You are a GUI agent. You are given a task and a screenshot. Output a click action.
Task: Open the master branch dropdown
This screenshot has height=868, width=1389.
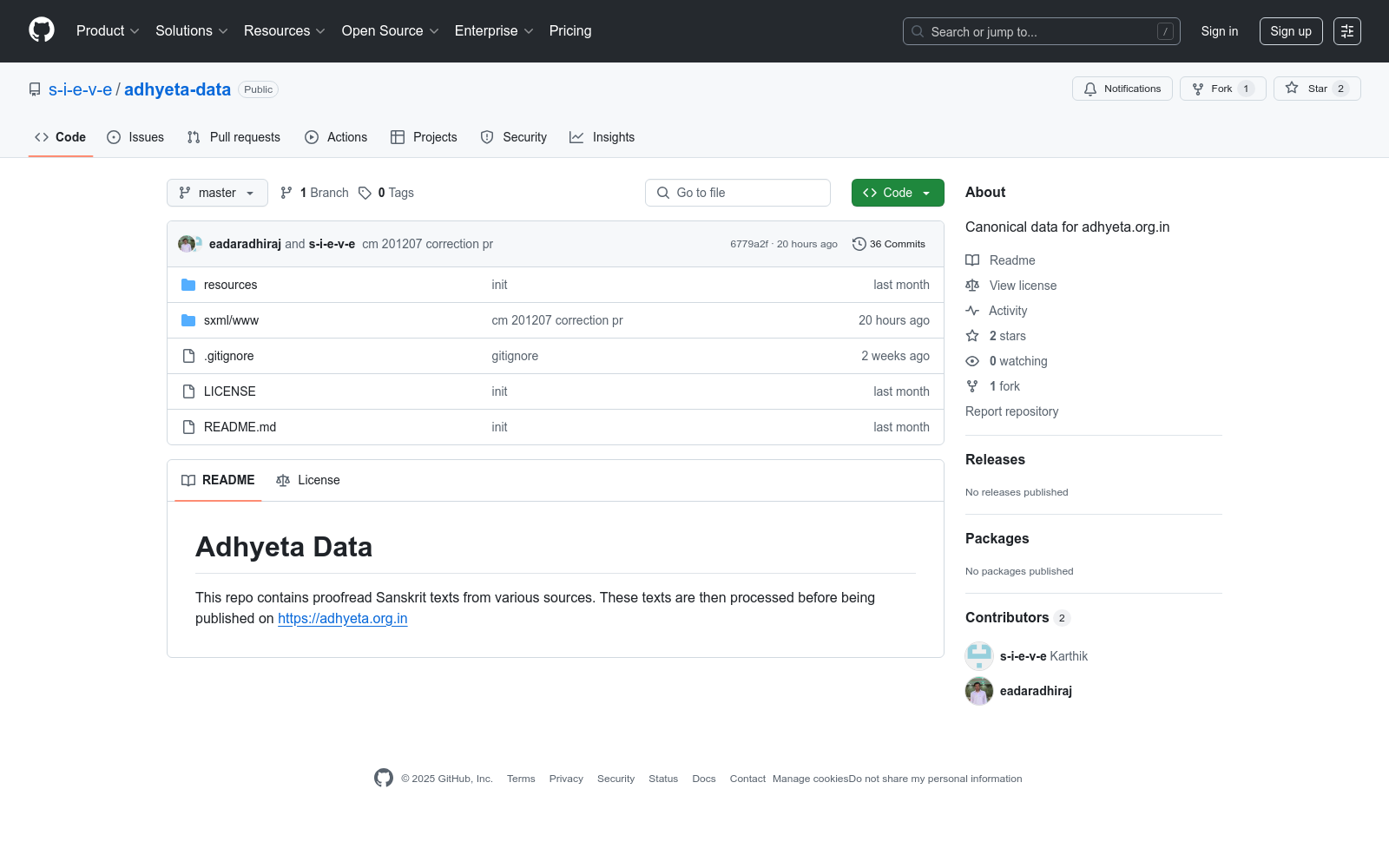tap(217, 193)
